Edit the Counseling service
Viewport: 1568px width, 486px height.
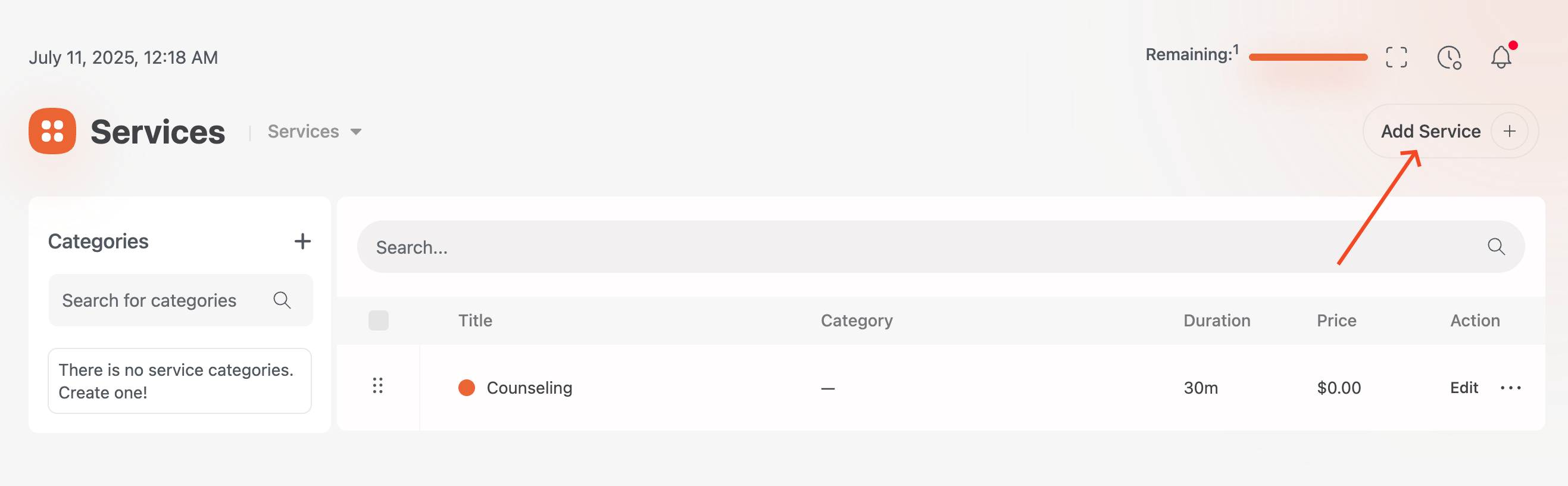(x=1463, y=387)
